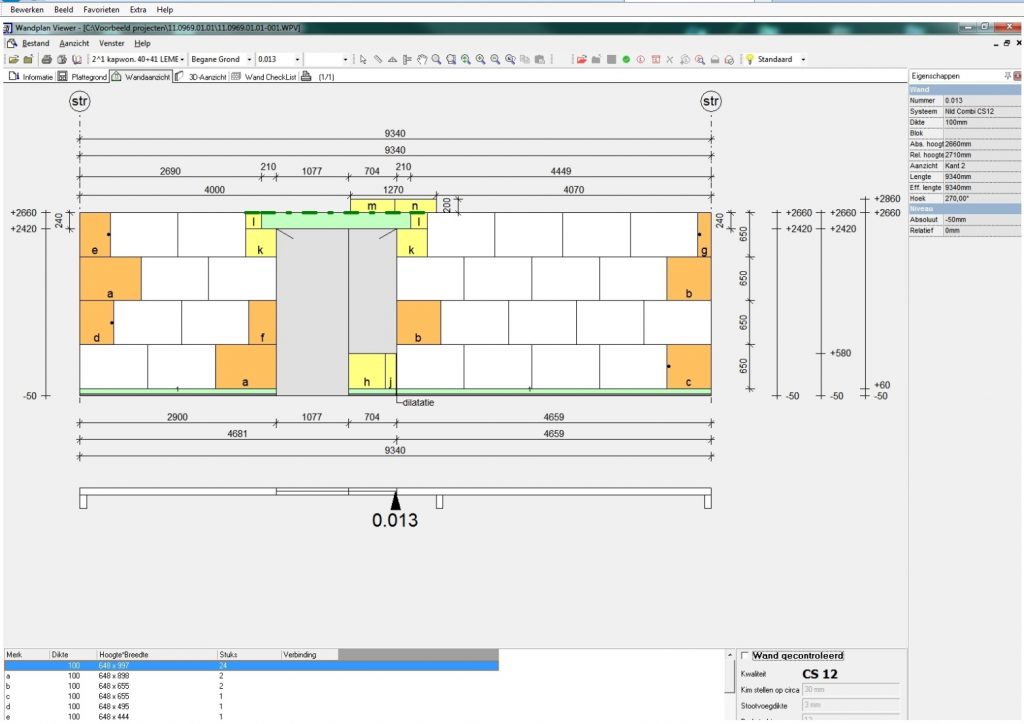Click the Merk column header
Image resolution: width=1024 pixels, height=724 pixels.
[27, 654]
